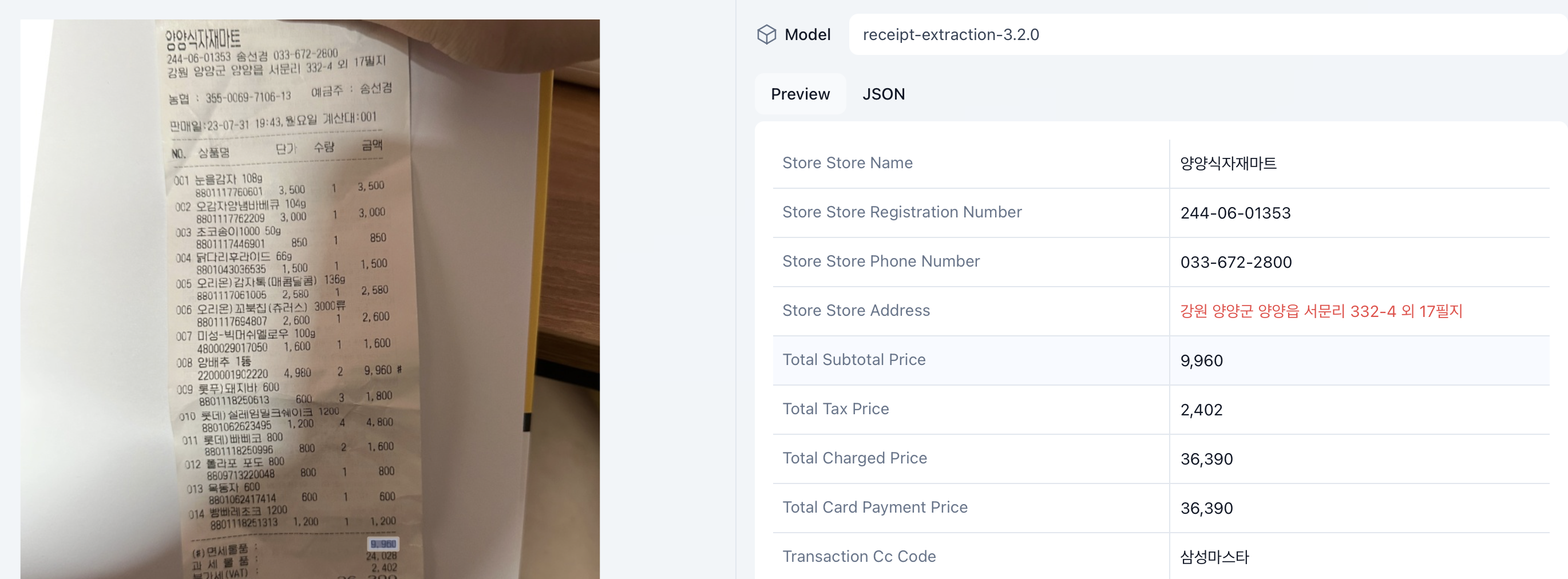Select the Total Subtotal Price row label
Image resolution: width=1568 pixels, height=579 pixels.
[853, 360]
